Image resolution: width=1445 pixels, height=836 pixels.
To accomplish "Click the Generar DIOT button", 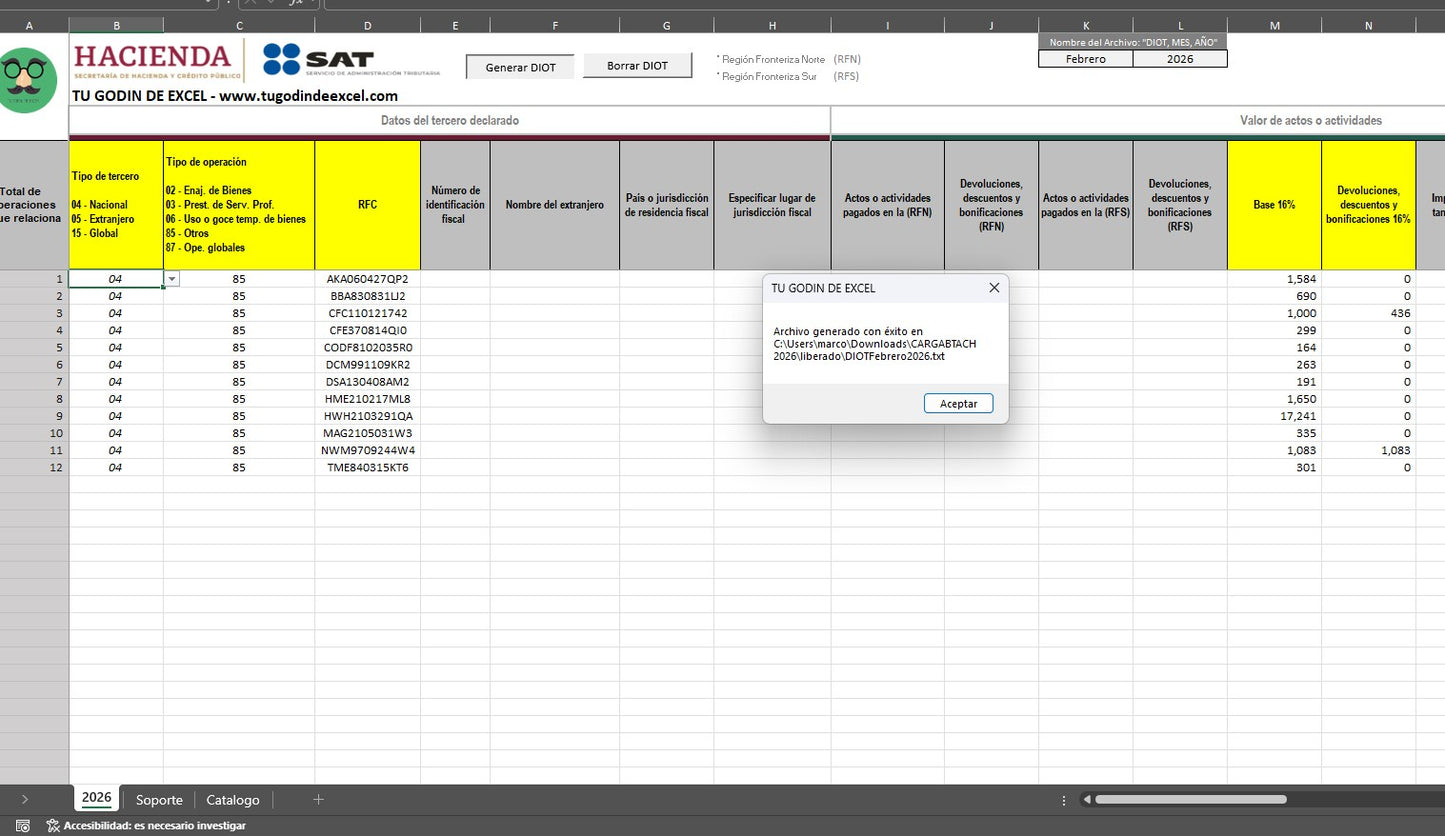I will [x=520, y=67].
